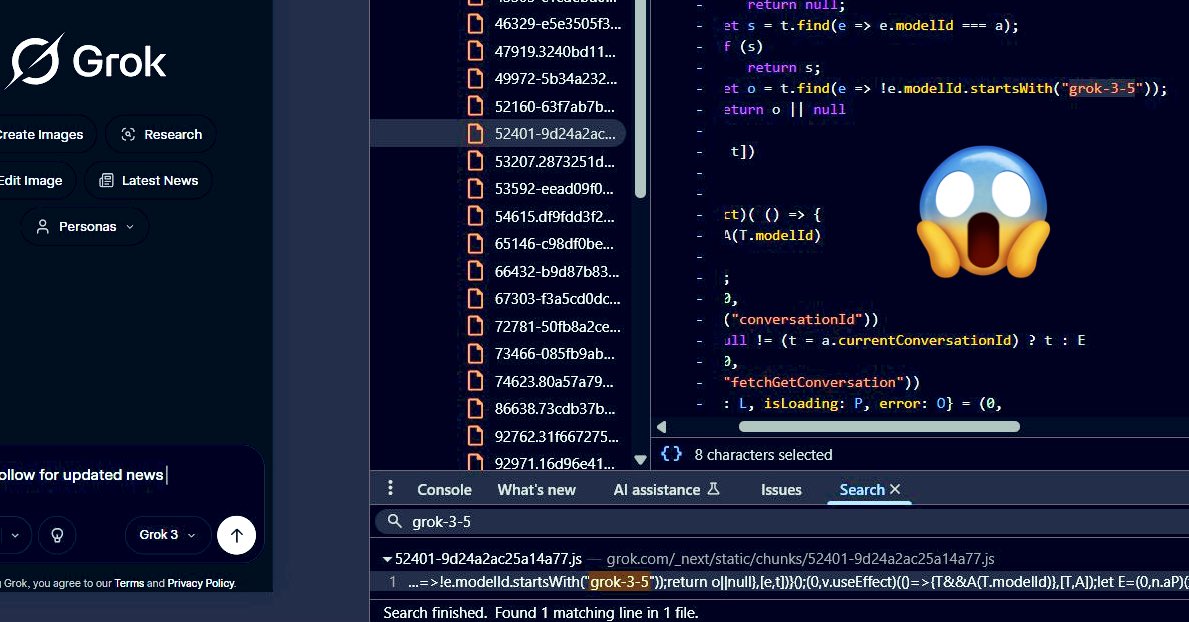Close the Search drawer tab
The image size is (1189, 622).
click(x=895, y=489)
